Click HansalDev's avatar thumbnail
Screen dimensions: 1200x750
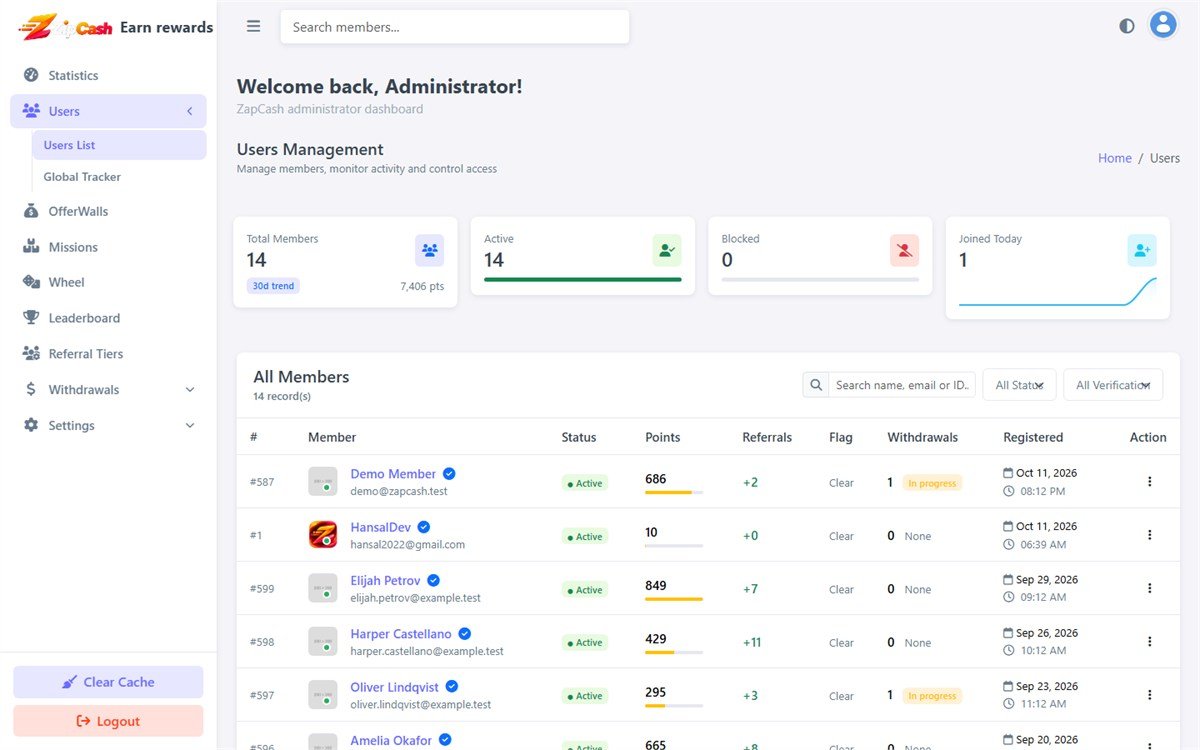pos(322,535)
